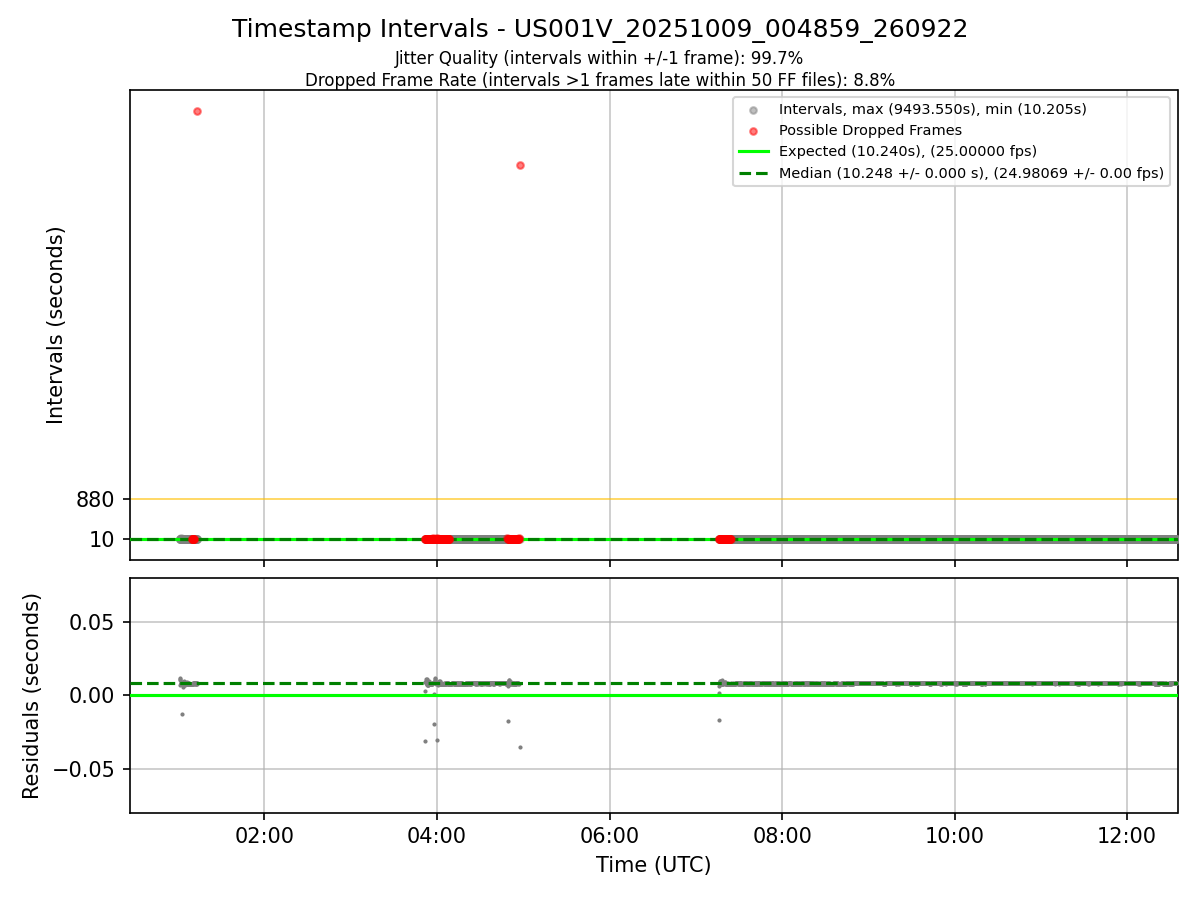Click the highest red dropped-frame point near 01:00

[197, 111]
